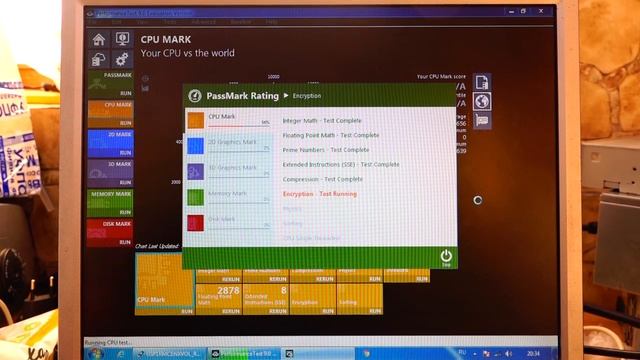The width and height of the screenshot is (640, 360).
Task: Click RUN under the DISK MARK tile
Action: [x=126, y=242]
